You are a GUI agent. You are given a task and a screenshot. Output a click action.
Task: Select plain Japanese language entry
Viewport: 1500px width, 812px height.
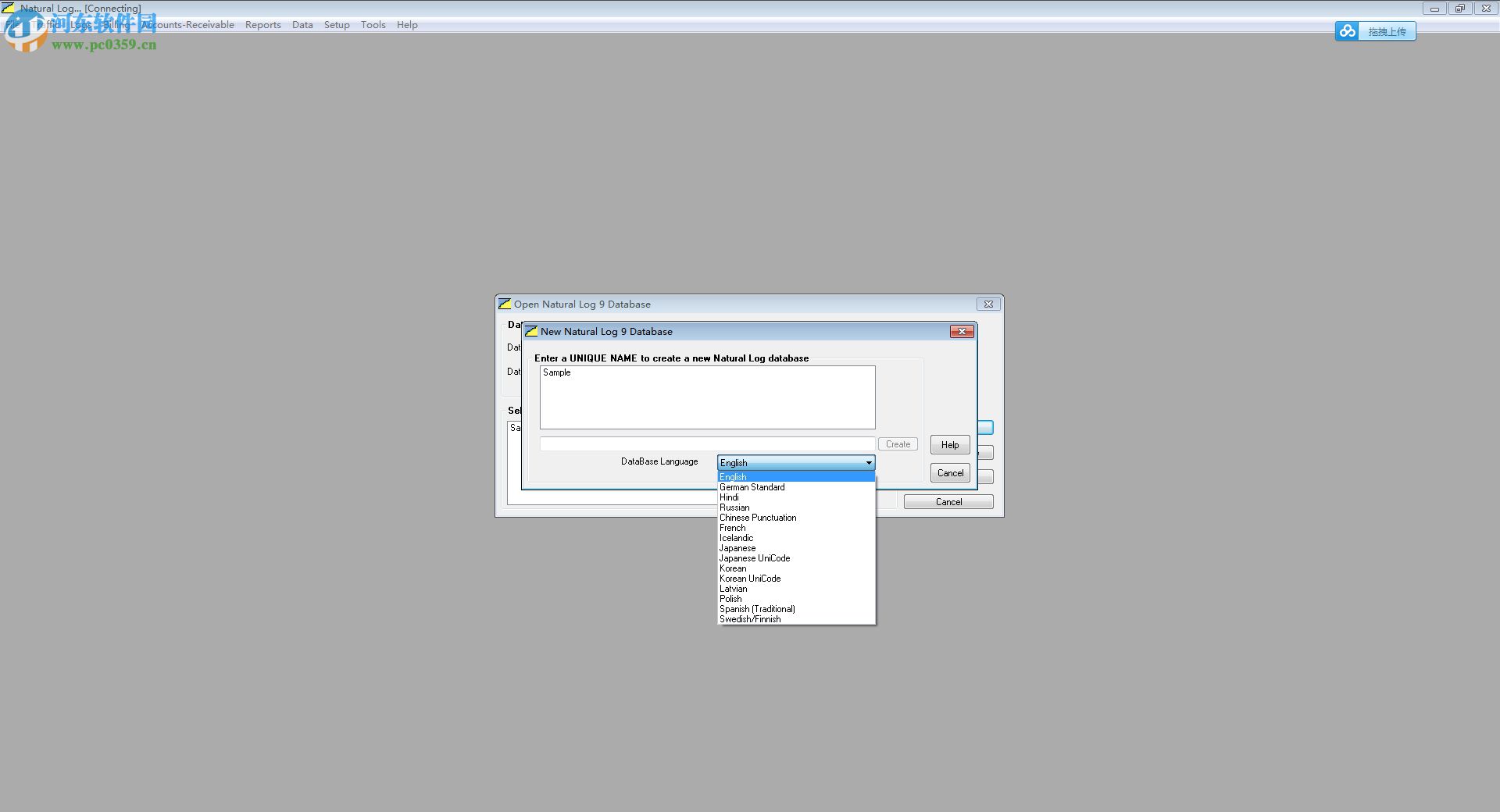pos(796,548)
